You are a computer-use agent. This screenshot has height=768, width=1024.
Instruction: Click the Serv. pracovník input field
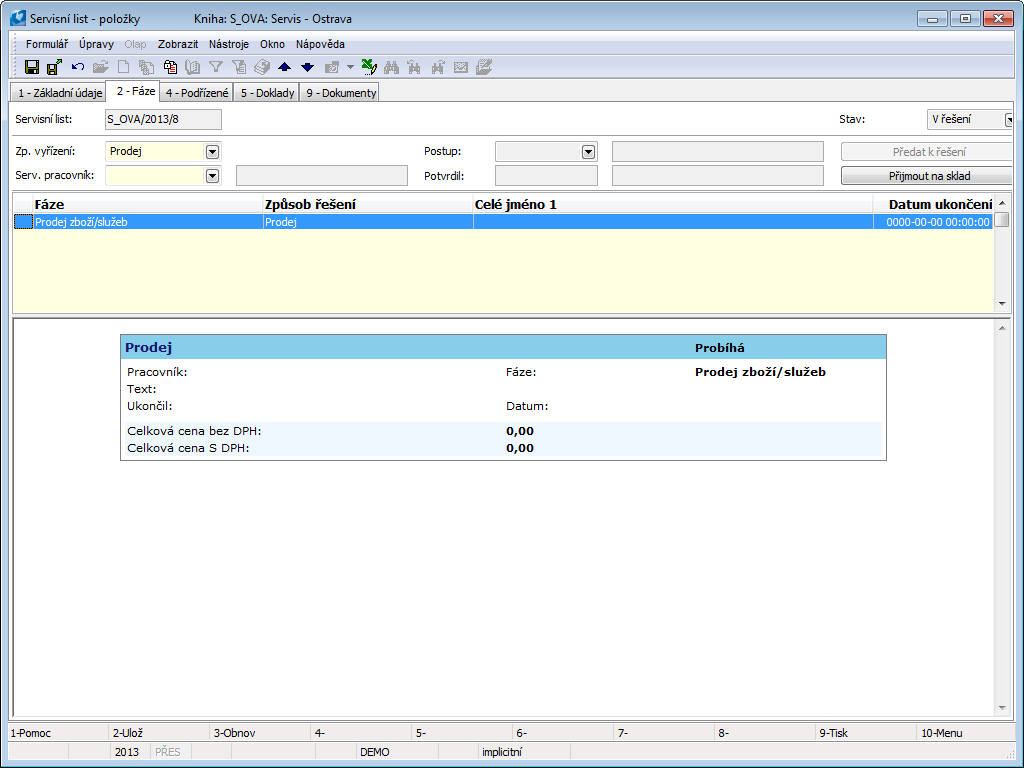click(154, 176)
